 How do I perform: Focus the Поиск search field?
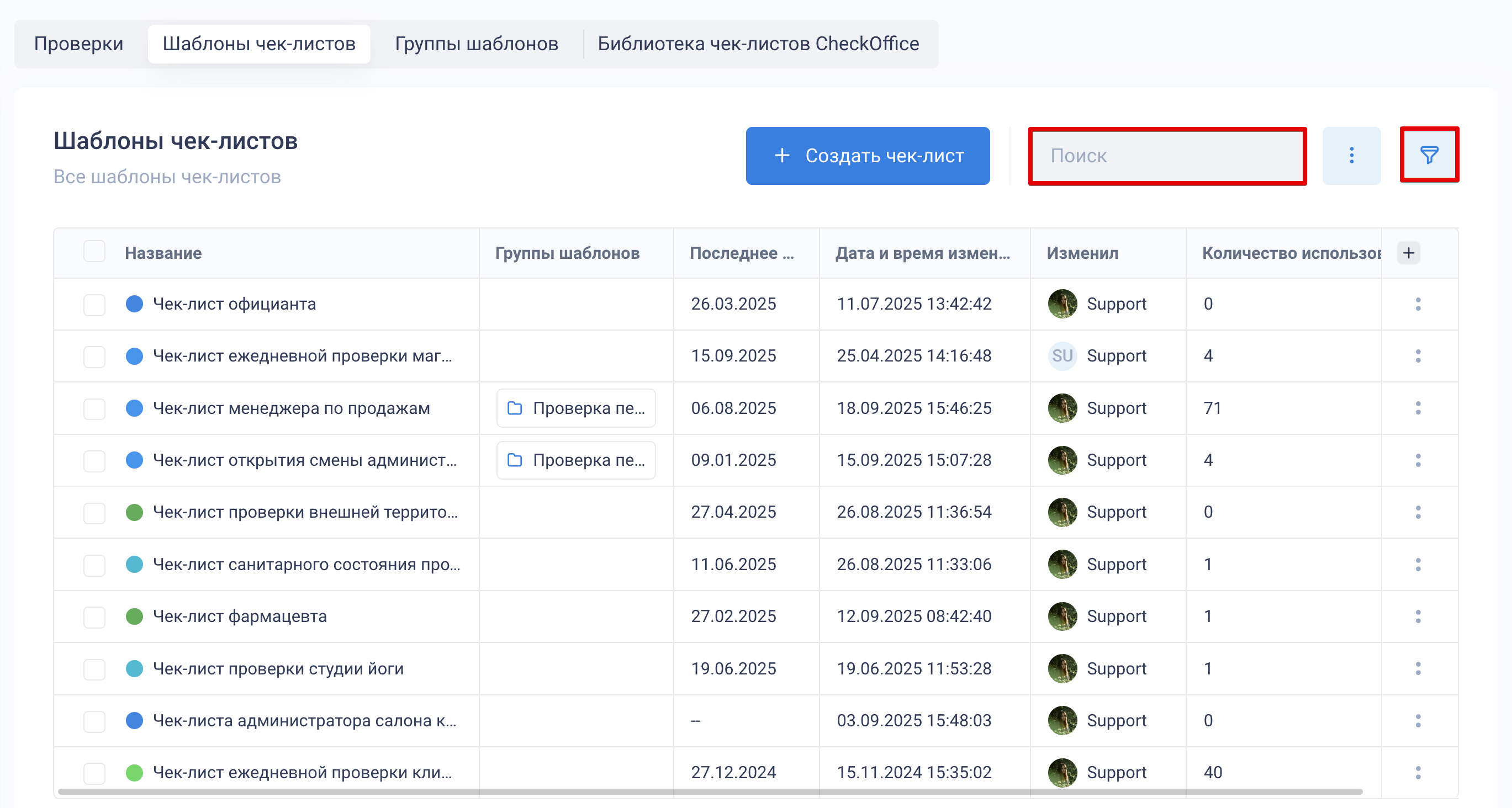pyautogui.click(x=1167, y=156)
